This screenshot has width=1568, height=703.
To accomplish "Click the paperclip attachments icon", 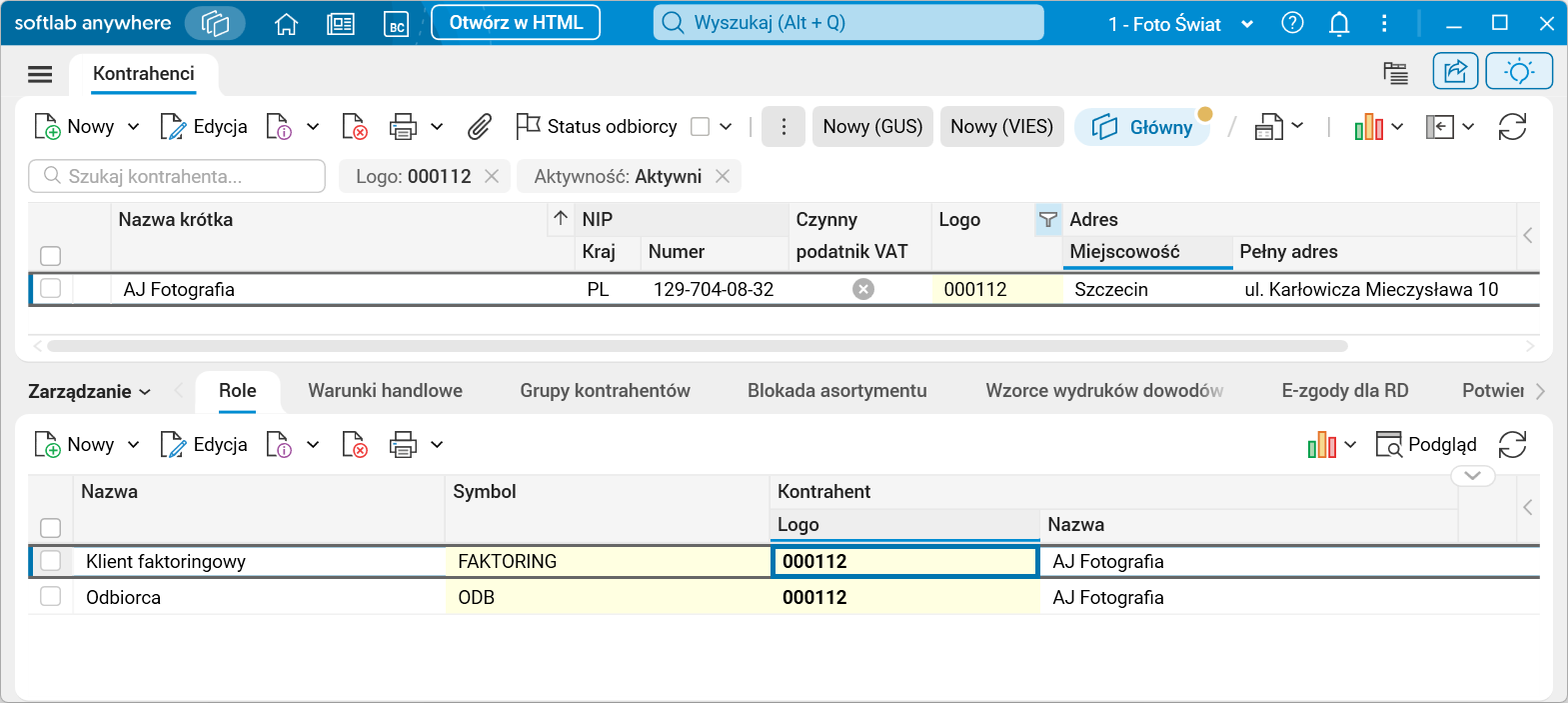I will pos(480,127).
